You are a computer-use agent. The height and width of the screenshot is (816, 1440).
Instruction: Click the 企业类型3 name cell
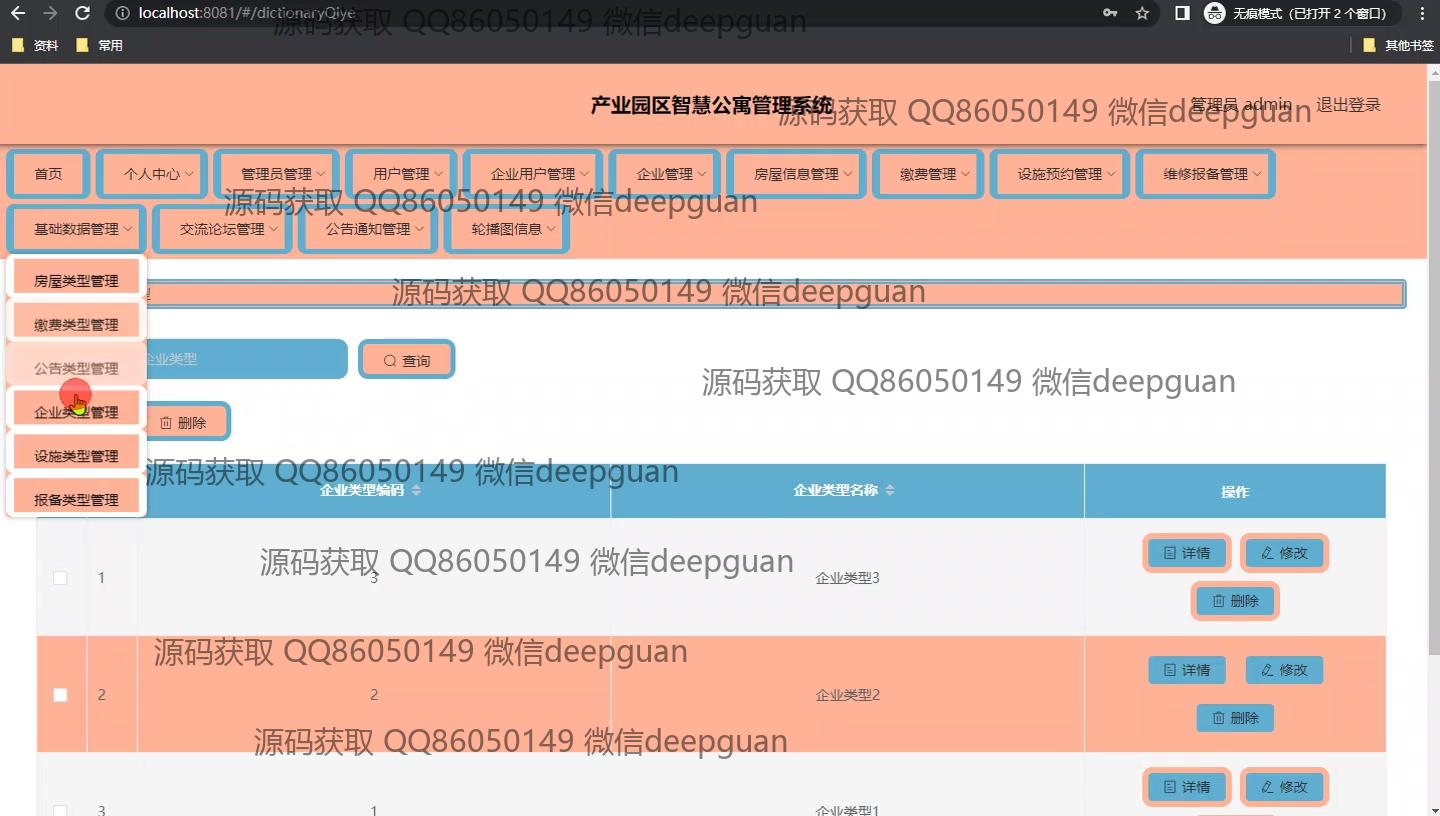coord(847,578)
